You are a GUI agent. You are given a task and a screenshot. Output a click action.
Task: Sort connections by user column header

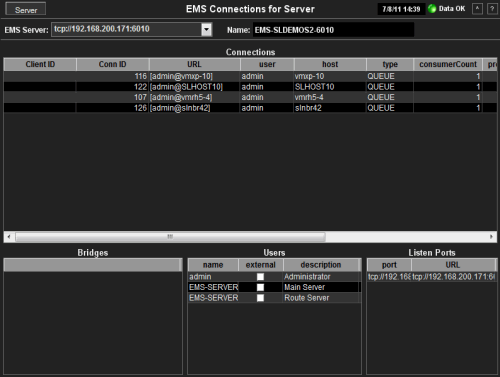tap(267, 64)
